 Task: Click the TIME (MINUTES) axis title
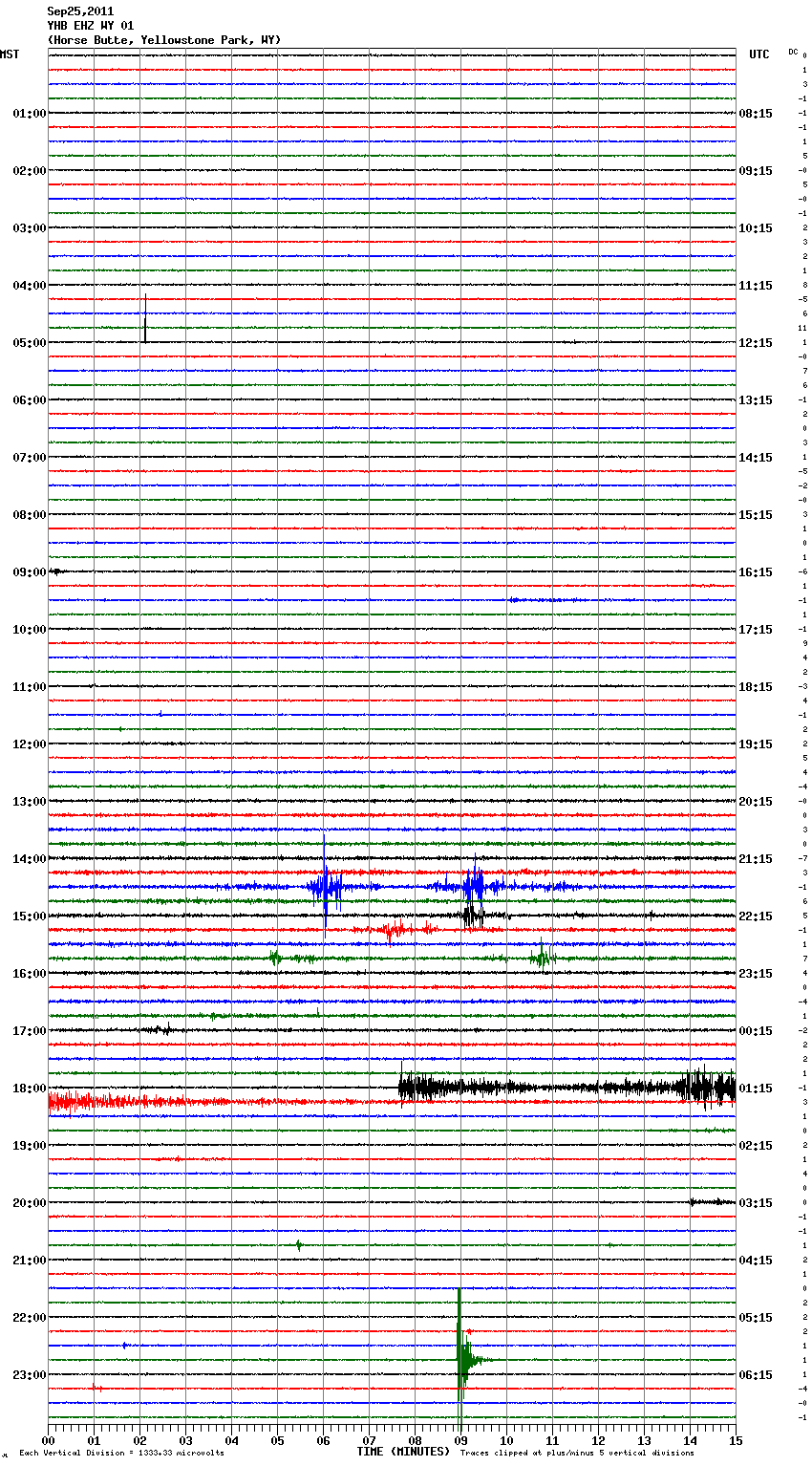[403, 1452]
